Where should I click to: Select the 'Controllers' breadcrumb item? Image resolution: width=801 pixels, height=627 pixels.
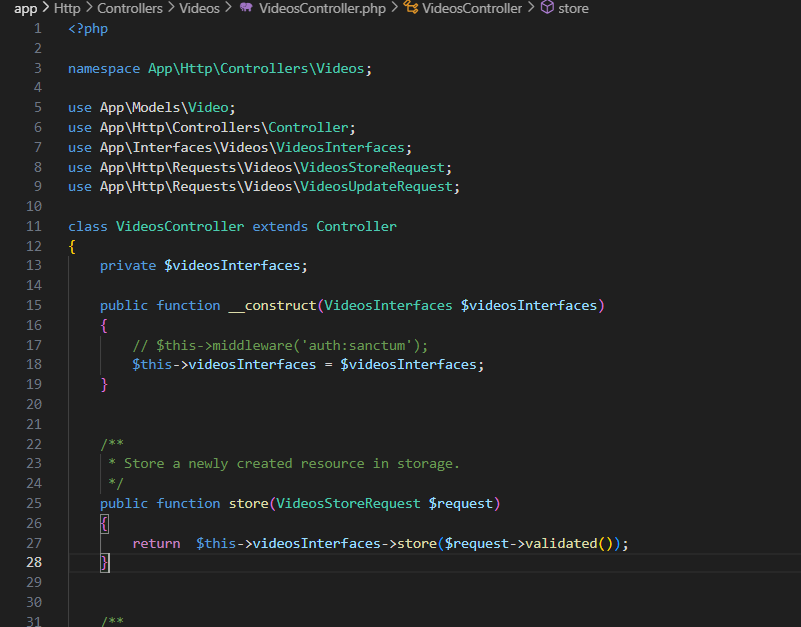coord(130,8)
